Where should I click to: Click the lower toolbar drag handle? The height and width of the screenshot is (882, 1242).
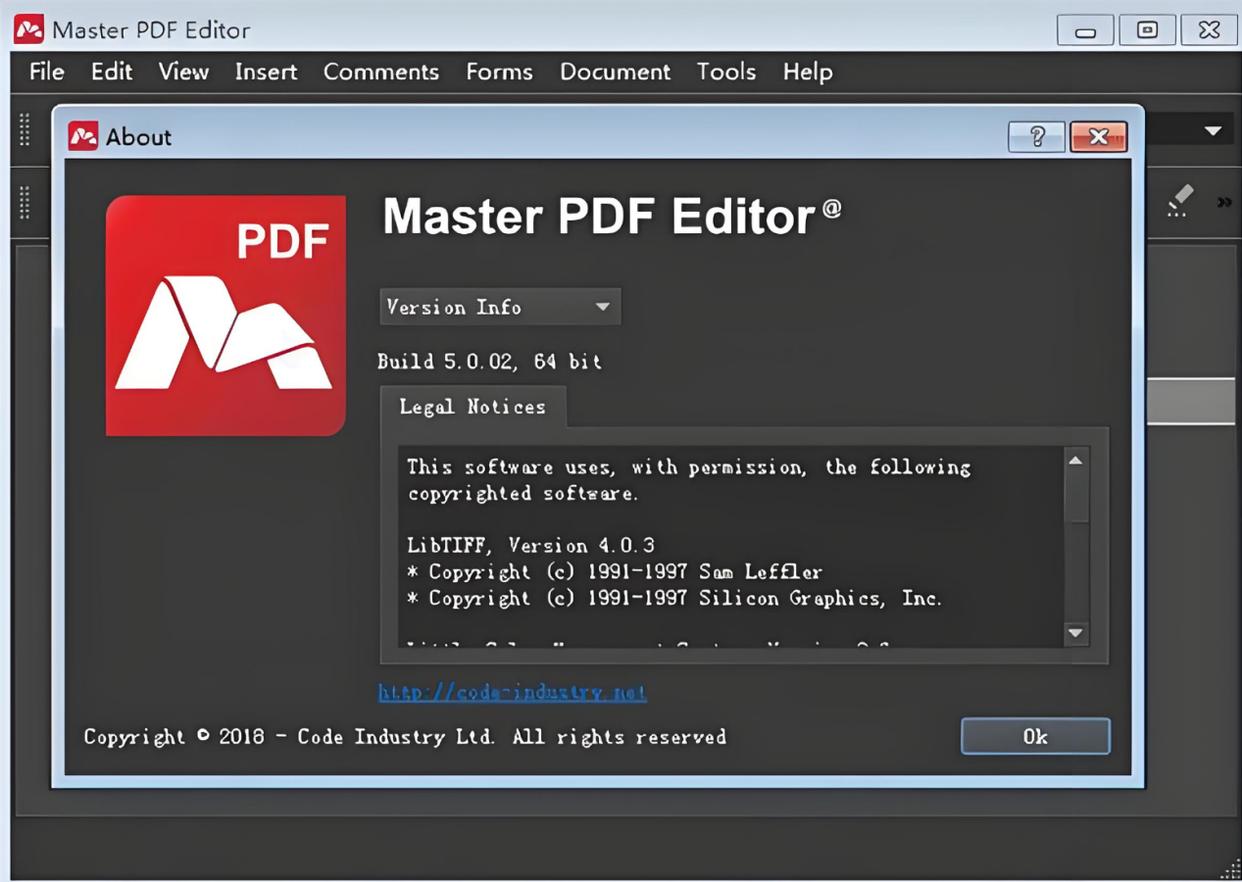tap(25, 202)
